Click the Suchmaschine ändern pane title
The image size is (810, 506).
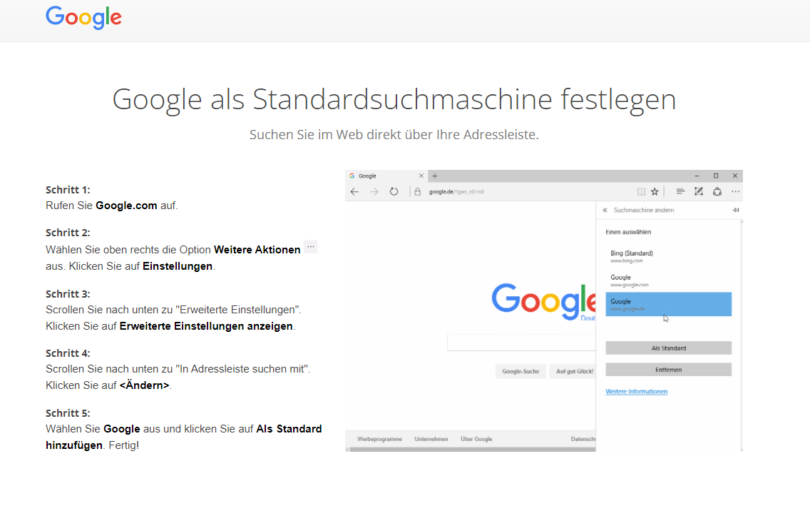(644, 210)
